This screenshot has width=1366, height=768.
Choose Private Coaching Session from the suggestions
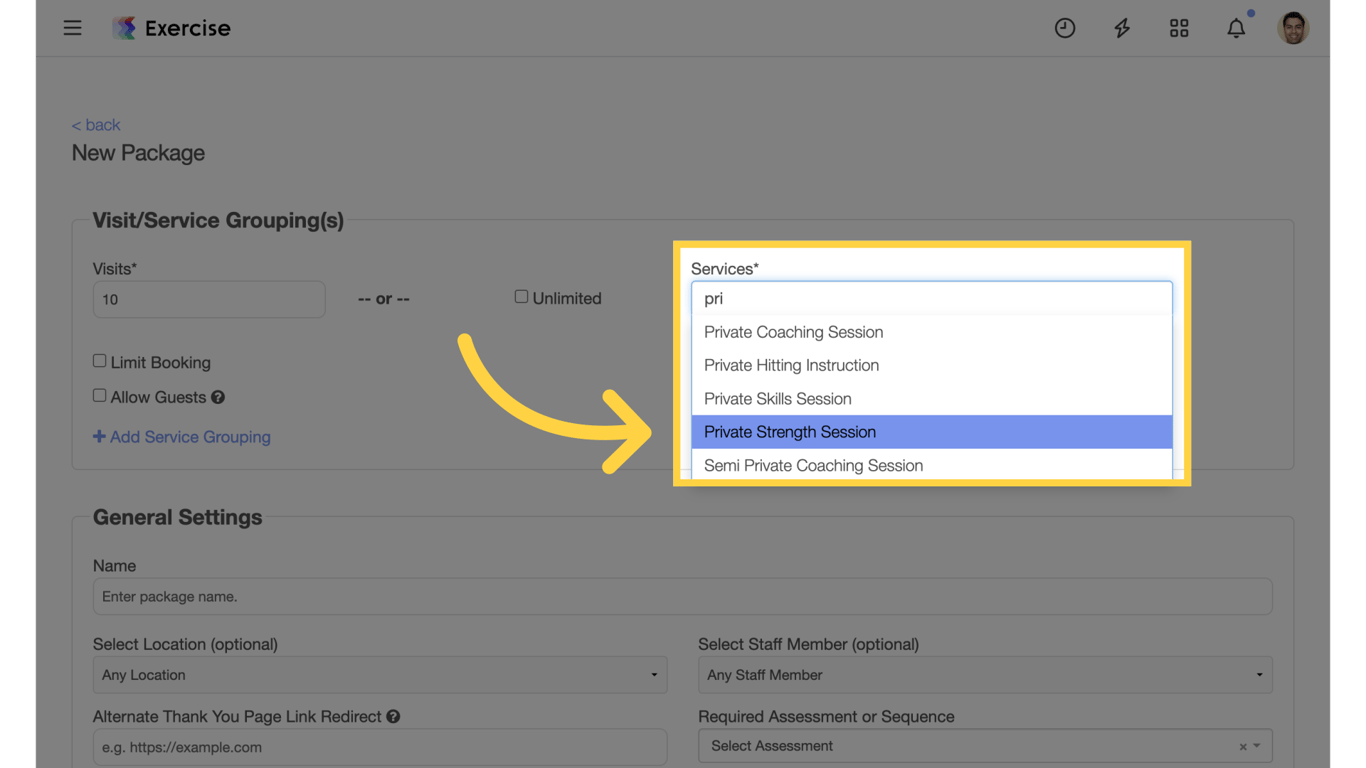[x=793, y=331]
